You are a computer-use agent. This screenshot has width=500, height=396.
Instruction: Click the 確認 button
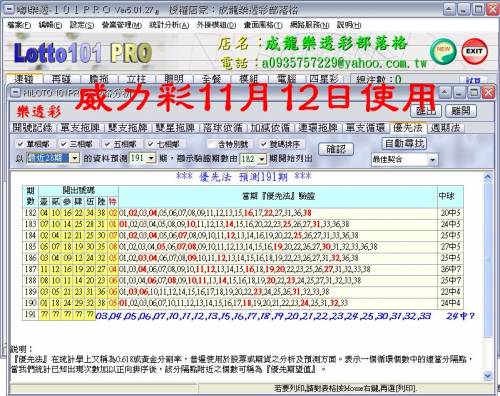coord(336,149)
